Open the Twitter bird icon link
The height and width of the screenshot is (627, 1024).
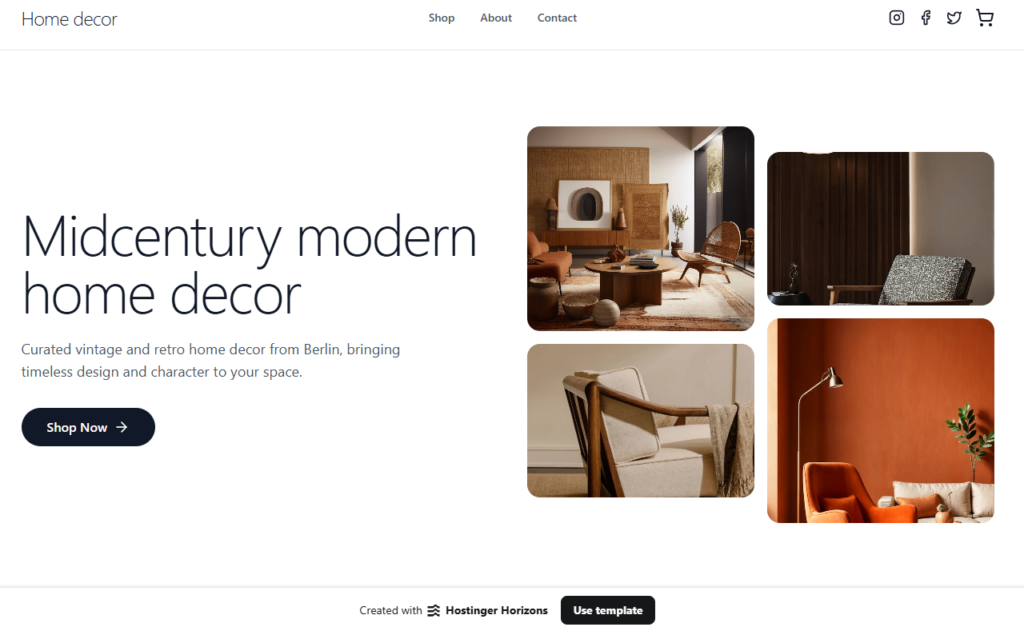point(954,18)
